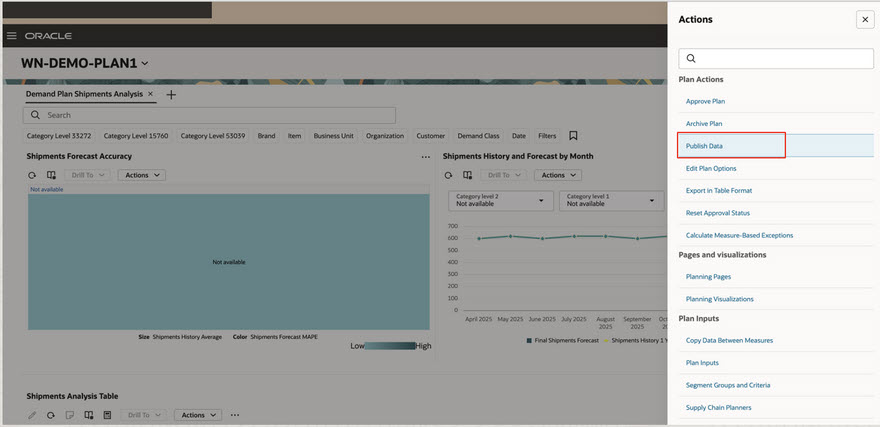Click the Date filter chip
This screenshot has height=427, width=880.
519,136
